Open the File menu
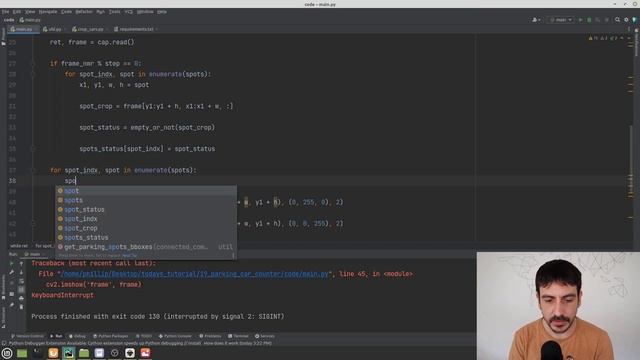 [5, 11]
